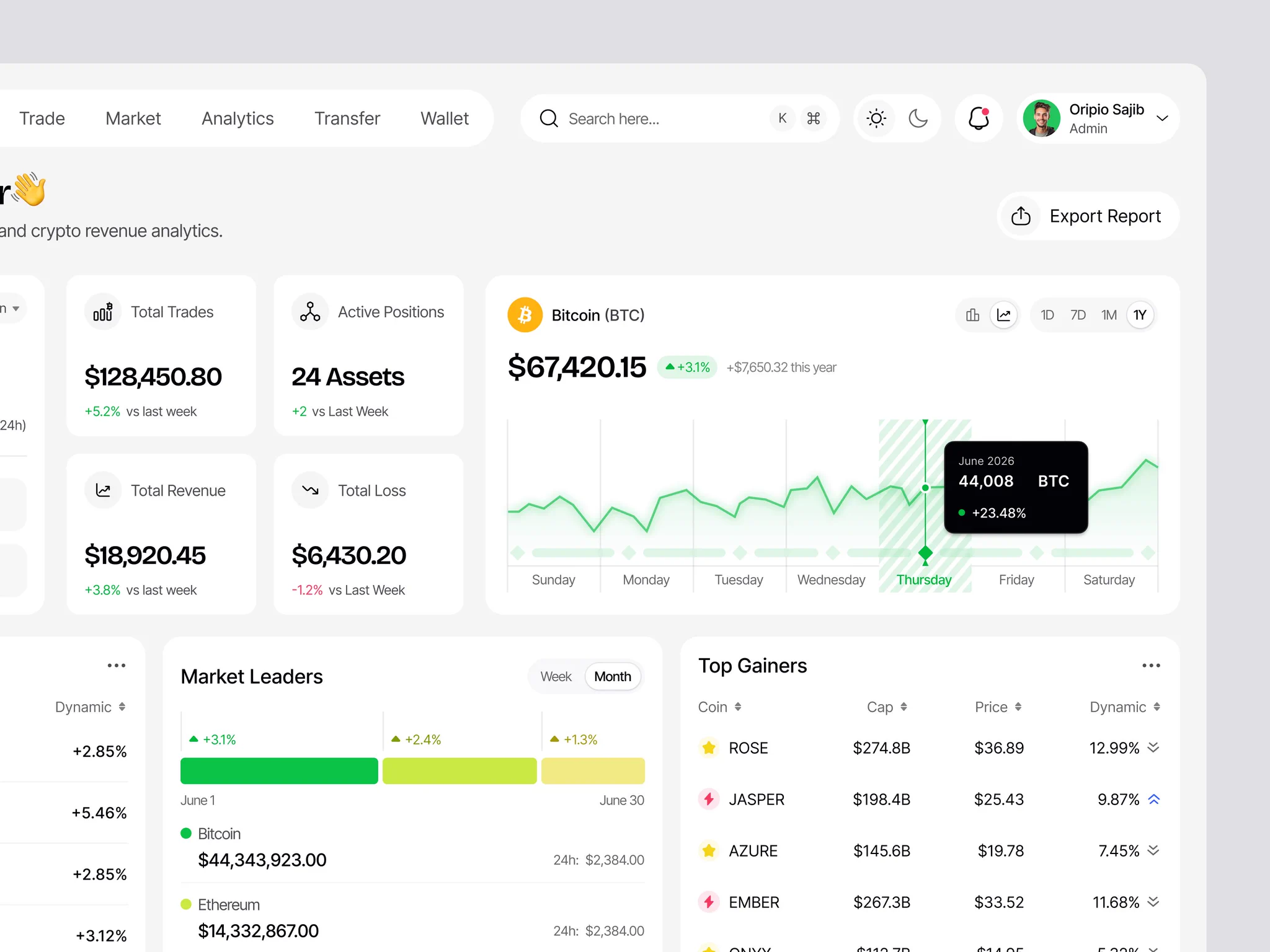Switch to light mode sun icon
Viewport: 1270px width, 952px height.
click(x=876, y=118)
